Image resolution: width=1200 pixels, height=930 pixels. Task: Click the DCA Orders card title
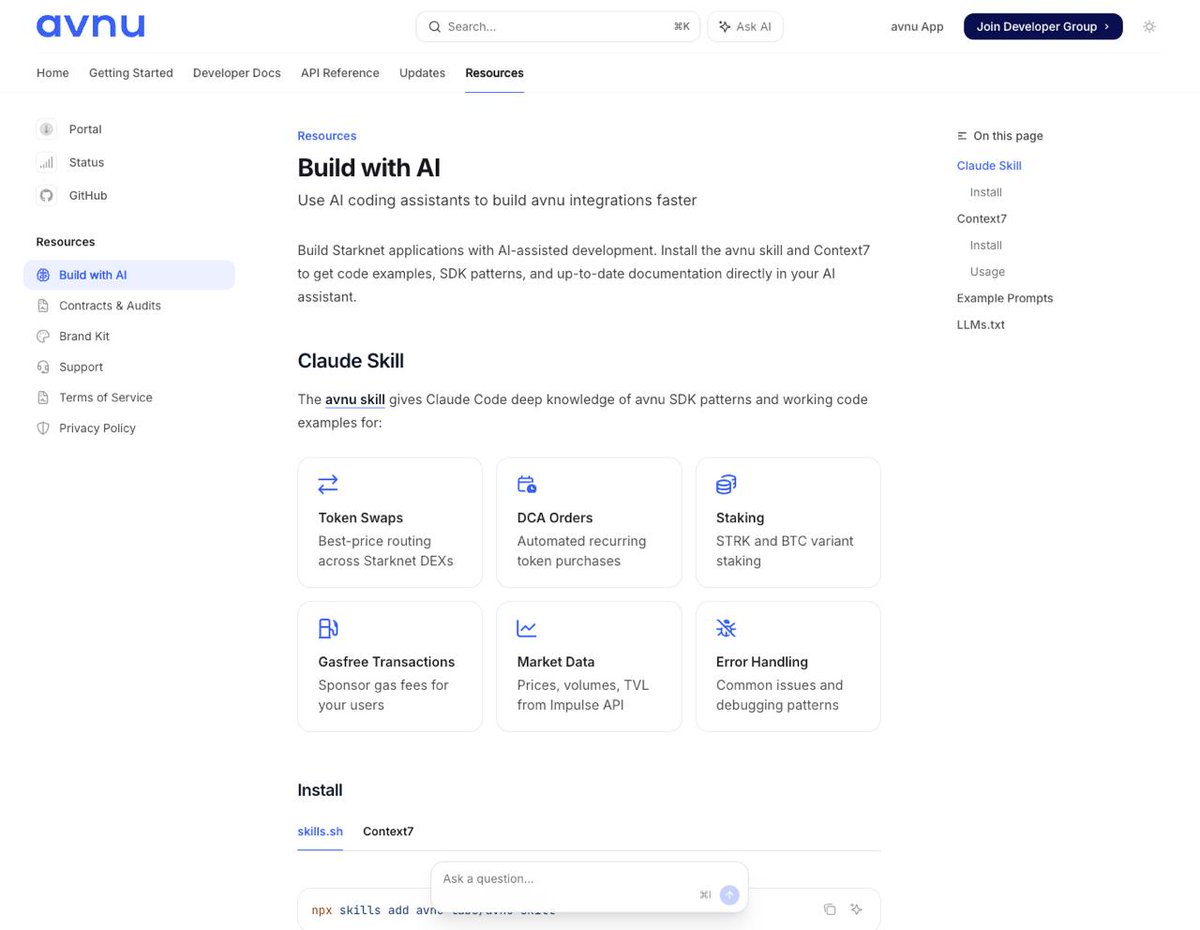555,518
